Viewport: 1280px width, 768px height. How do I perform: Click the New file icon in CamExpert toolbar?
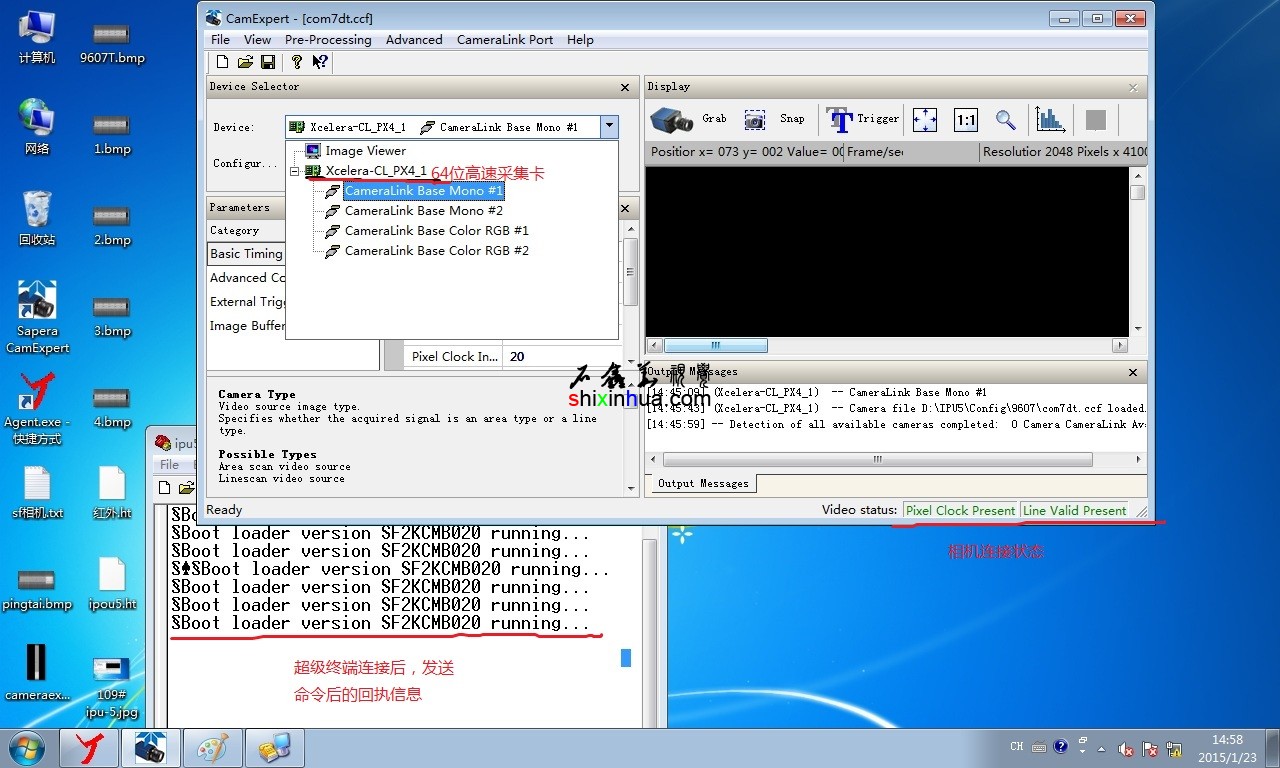click(x=223, y=62)
